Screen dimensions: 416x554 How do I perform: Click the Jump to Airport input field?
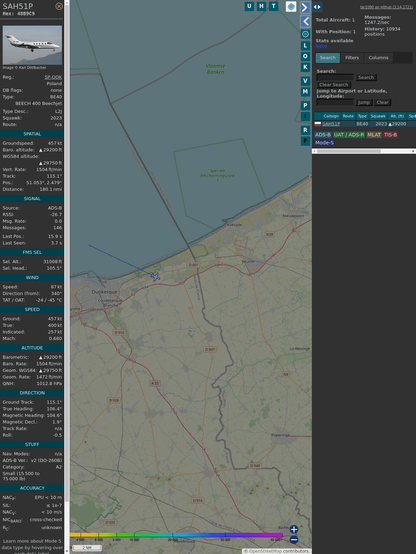[x=335, y=102]
